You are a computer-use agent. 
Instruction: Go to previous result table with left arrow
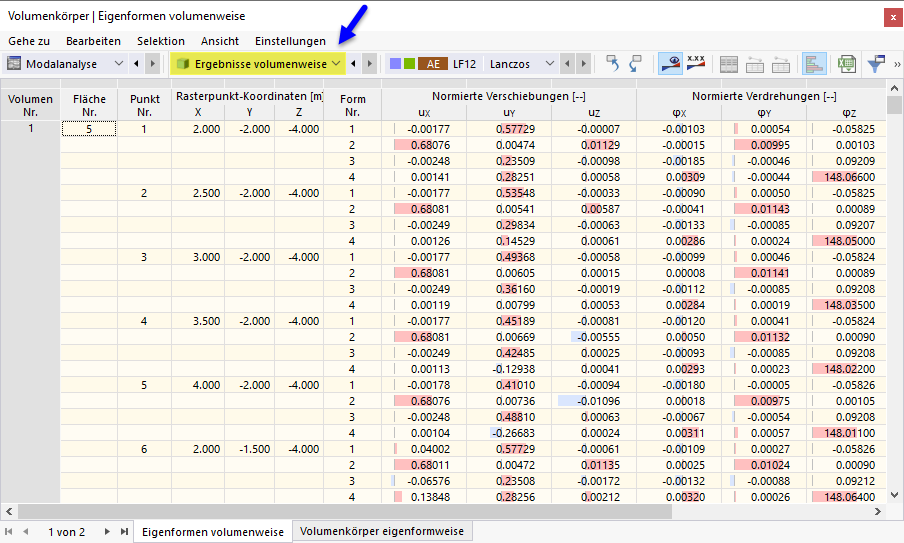coord(353,63)
